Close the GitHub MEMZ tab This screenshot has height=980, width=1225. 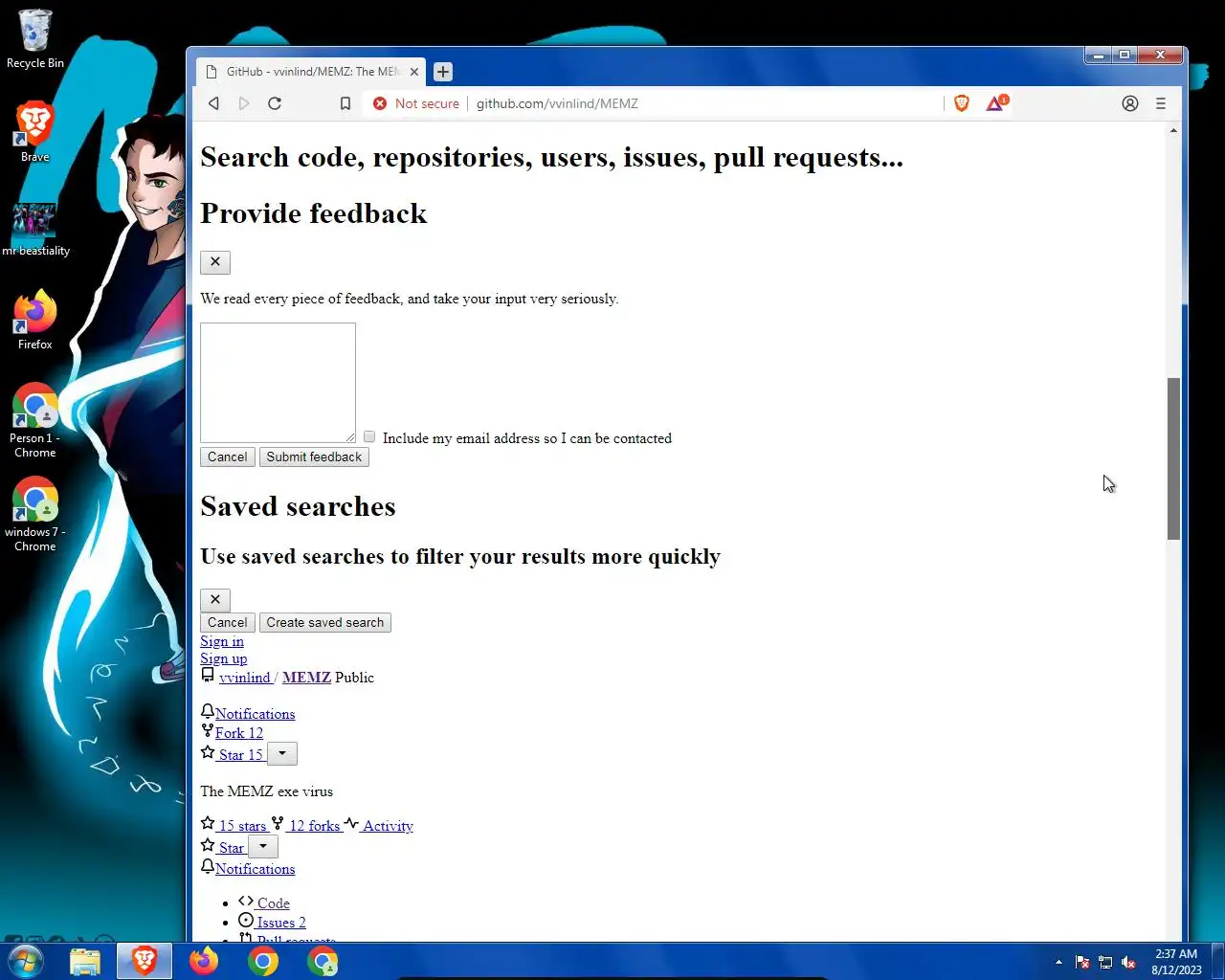(x=414, y=72)
